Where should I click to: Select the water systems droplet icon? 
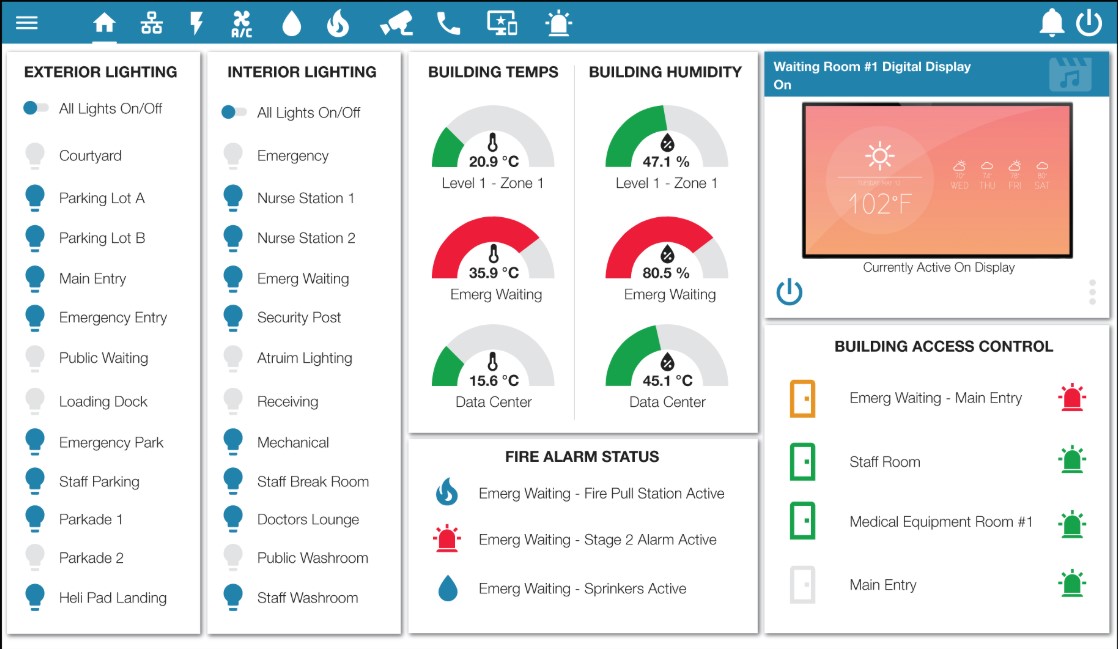pos(290,22)
